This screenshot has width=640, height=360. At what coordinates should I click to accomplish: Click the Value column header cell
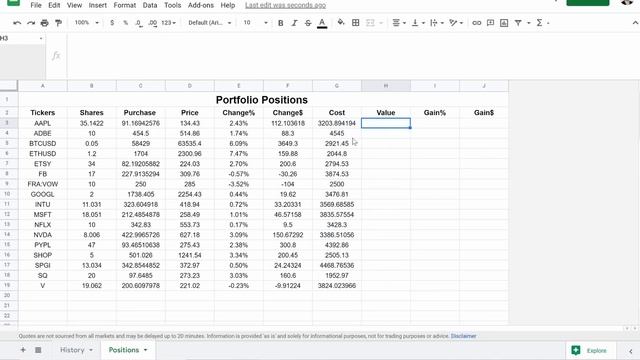[x=386, y=113]
